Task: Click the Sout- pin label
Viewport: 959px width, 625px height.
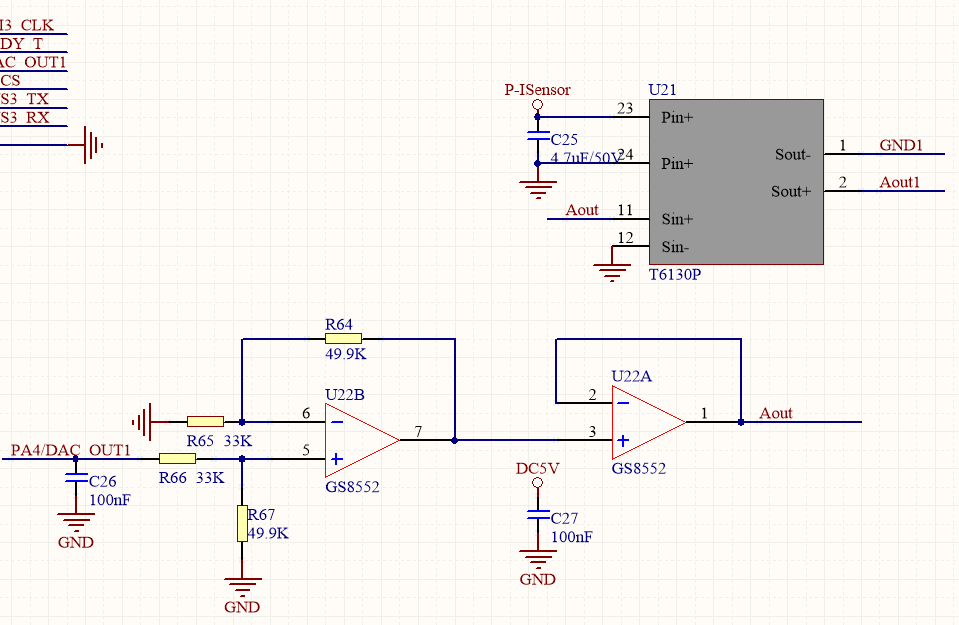Action: point(793,155)
